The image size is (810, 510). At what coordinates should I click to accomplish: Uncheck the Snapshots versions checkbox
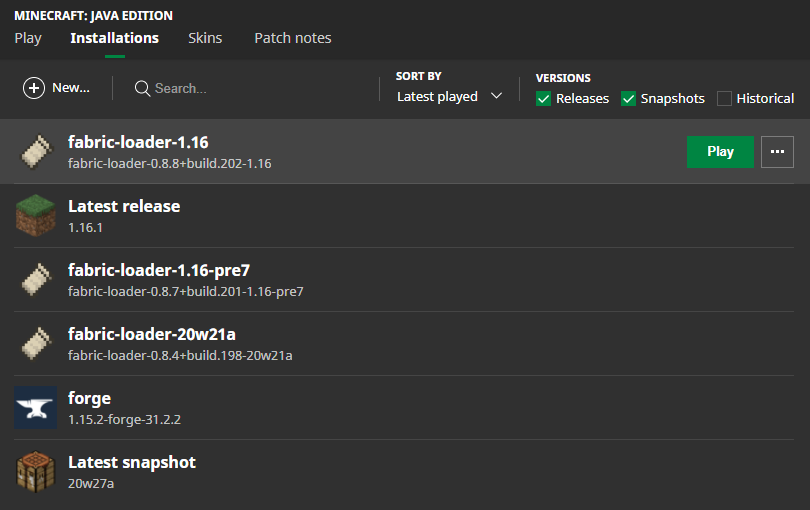coord(628,98)
